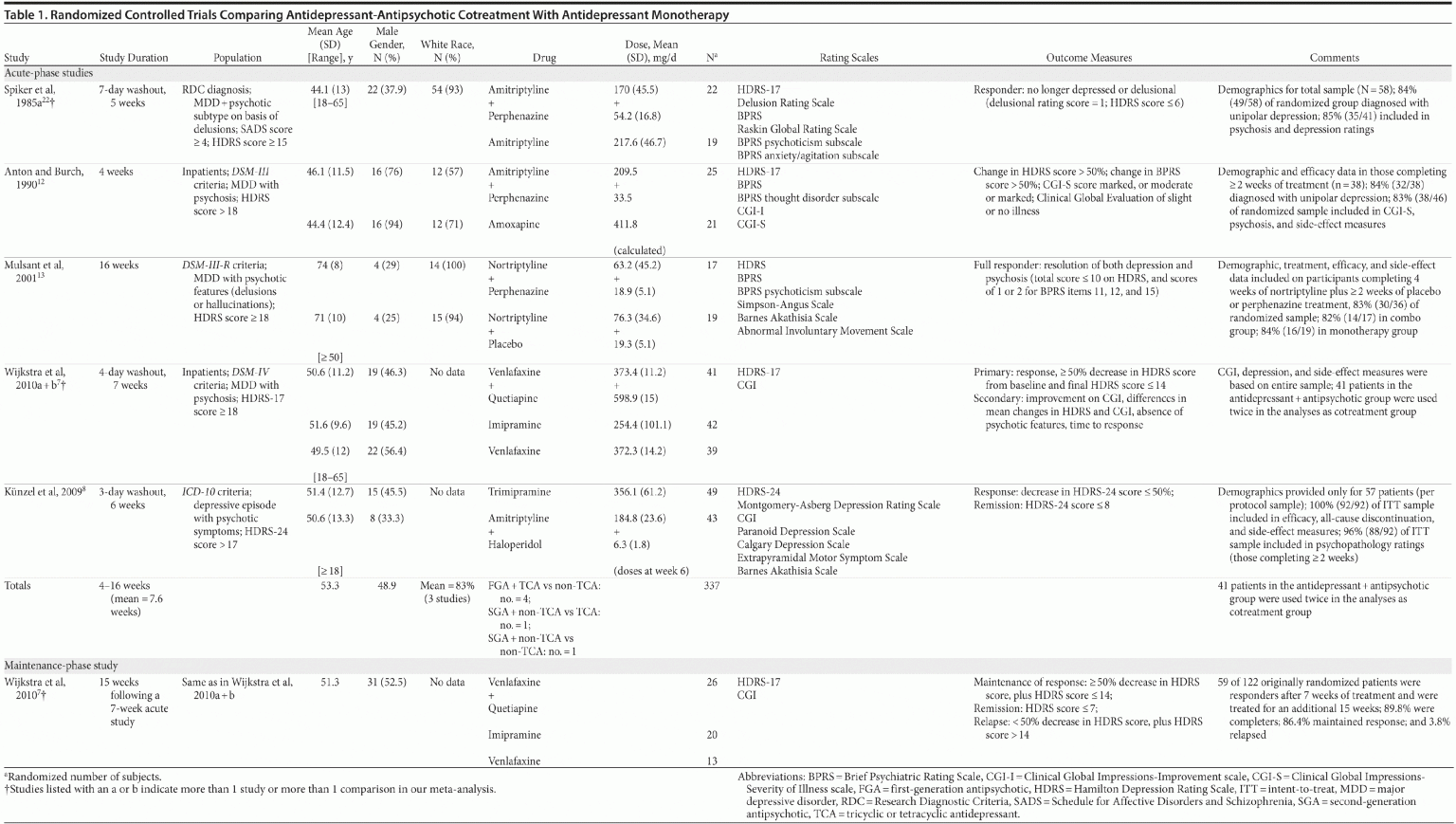Click the Outcome Measures column header
1456x824 pixels.
(x=1088, y=58)
